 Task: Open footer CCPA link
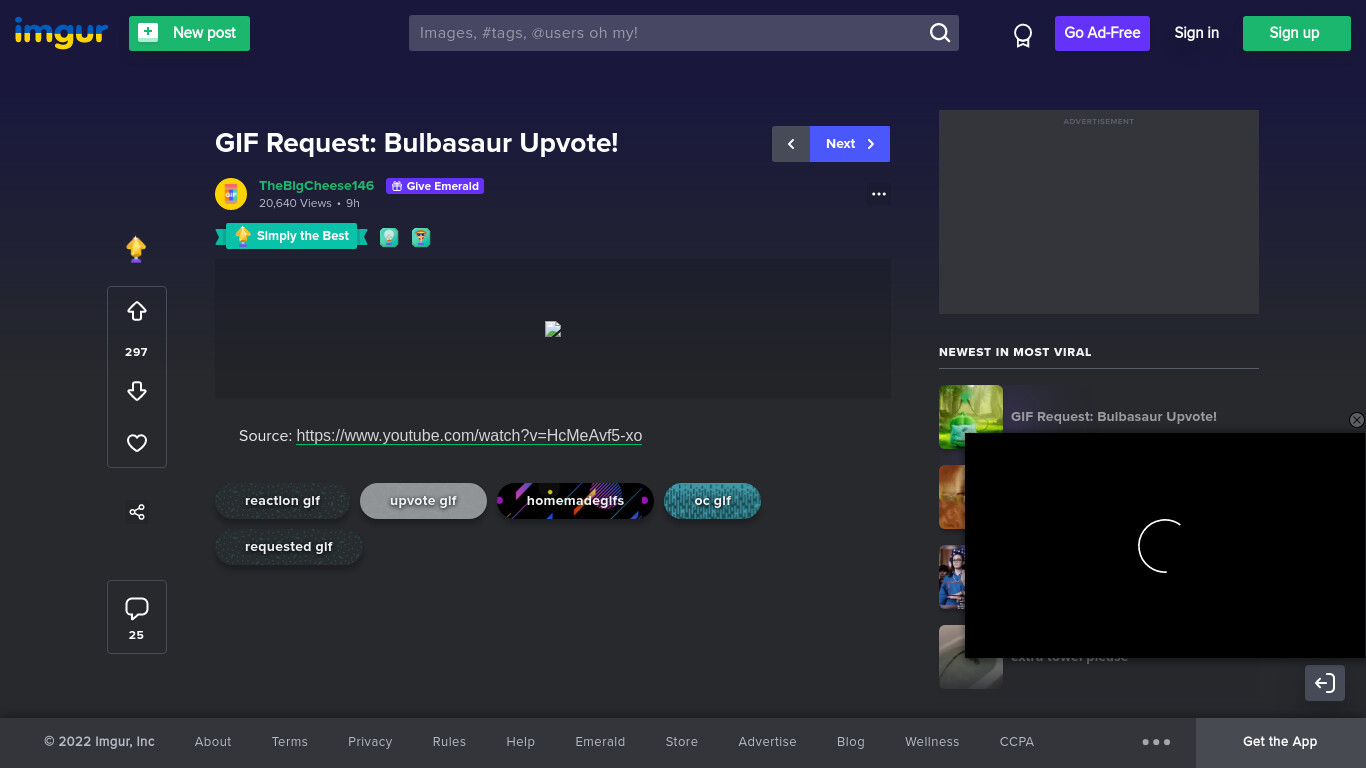point(1017,742)
